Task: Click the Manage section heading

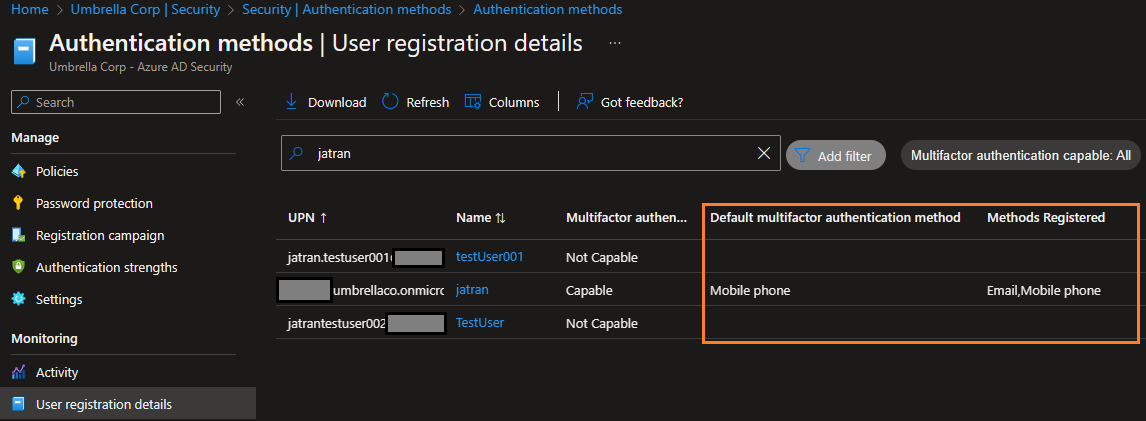Action: [x=36, y=137]
